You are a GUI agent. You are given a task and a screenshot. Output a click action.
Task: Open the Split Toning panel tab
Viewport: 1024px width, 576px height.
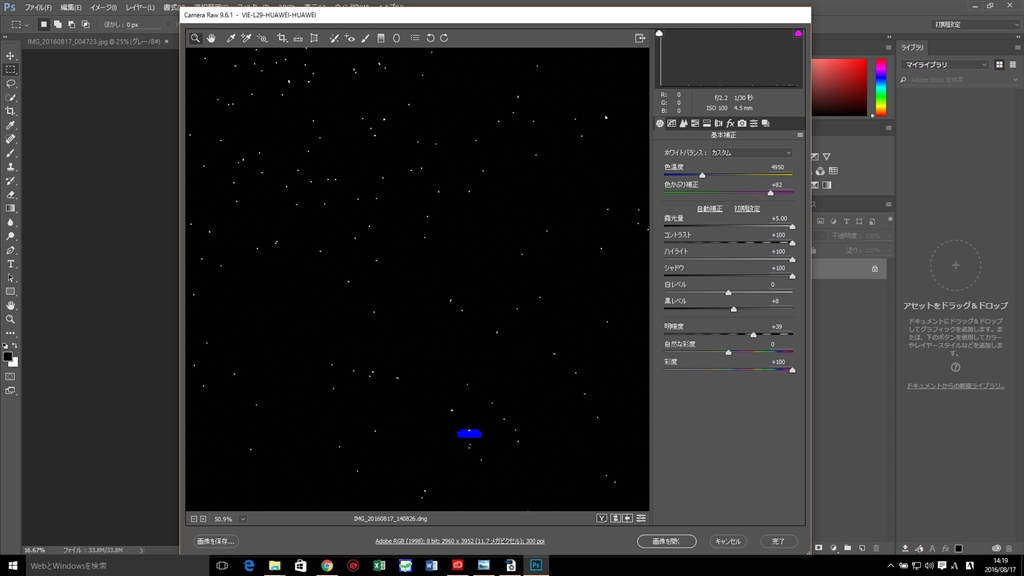707,123
